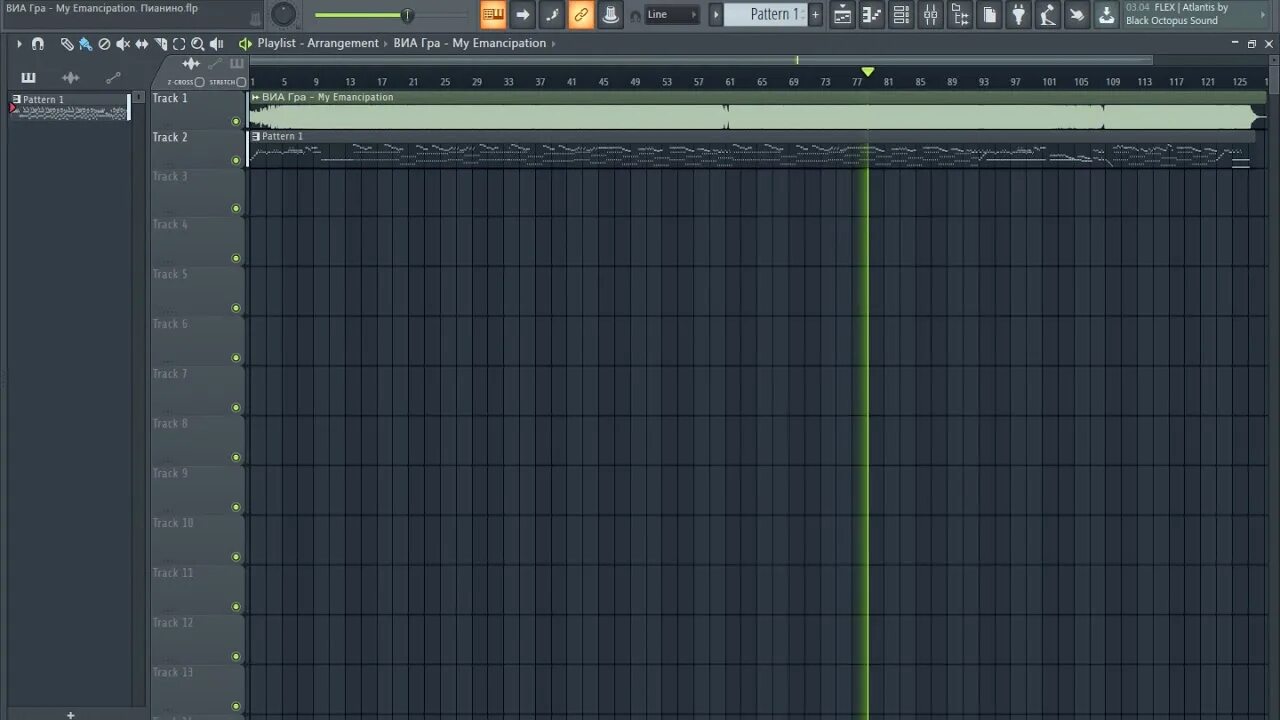Toggle the orange multilink controllers icon
1280x720 pixels.
581,14
